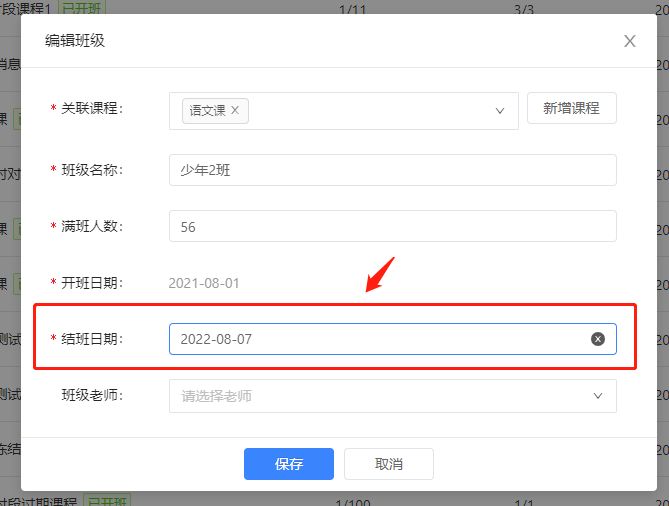Close the 编辑班级 dialog with X

click(x=630, y=41)
